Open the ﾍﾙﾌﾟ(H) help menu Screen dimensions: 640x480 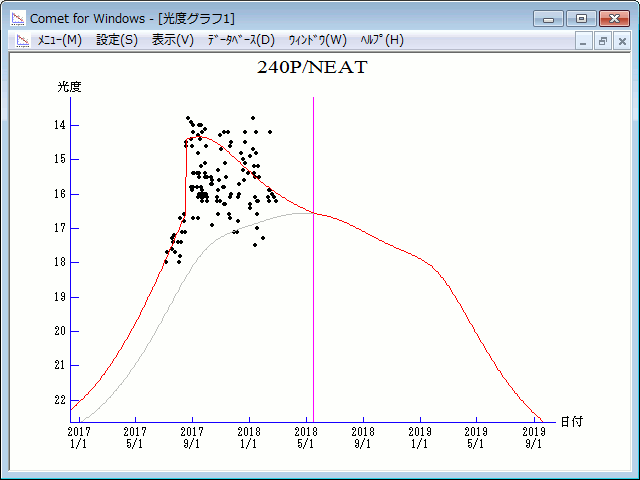[x=381, y=40]
